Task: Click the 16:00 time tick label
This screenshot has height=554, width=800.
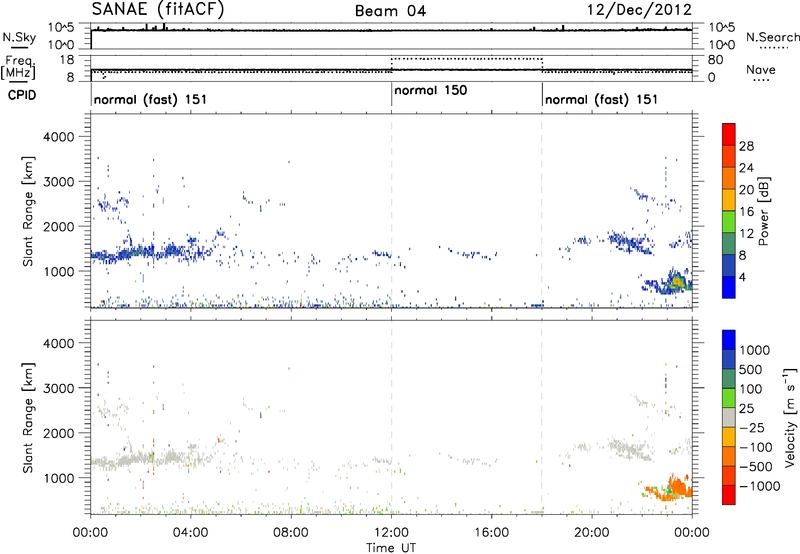Action: point(491,533)
